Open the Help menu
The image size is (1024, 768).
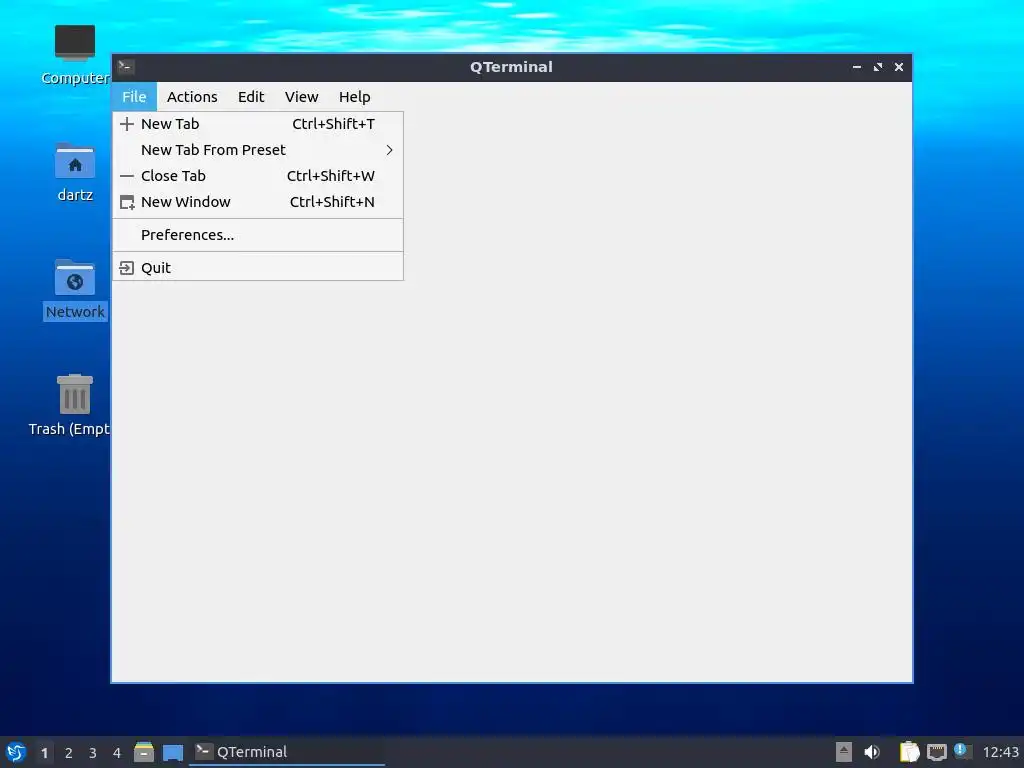click(x=355, y=97)
